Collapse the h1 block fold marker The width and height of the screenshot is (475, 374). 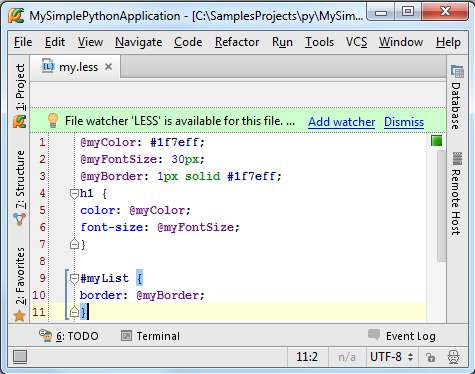pyautogui.click(x=74, y=194)
